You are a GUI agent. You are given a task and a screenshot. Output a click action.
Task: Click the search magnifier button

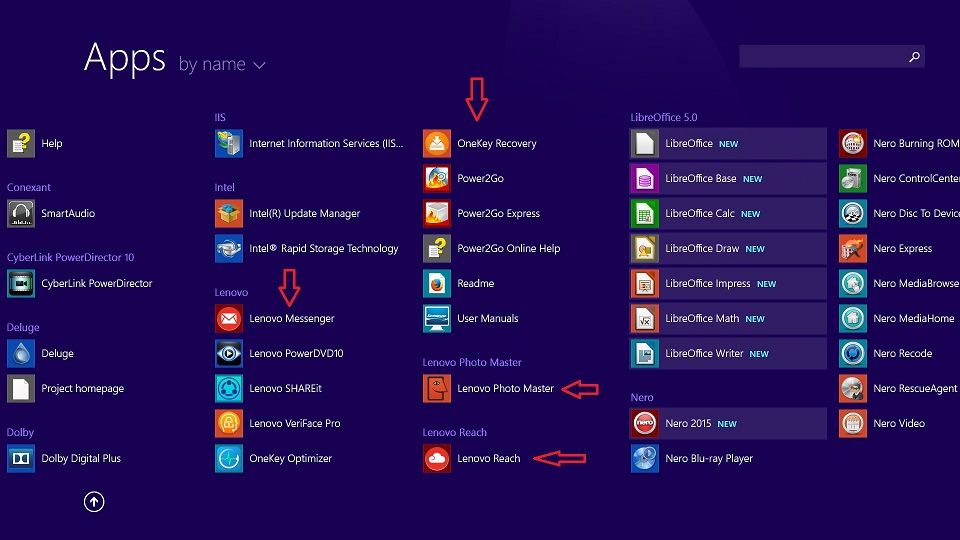tap(913, 57)
